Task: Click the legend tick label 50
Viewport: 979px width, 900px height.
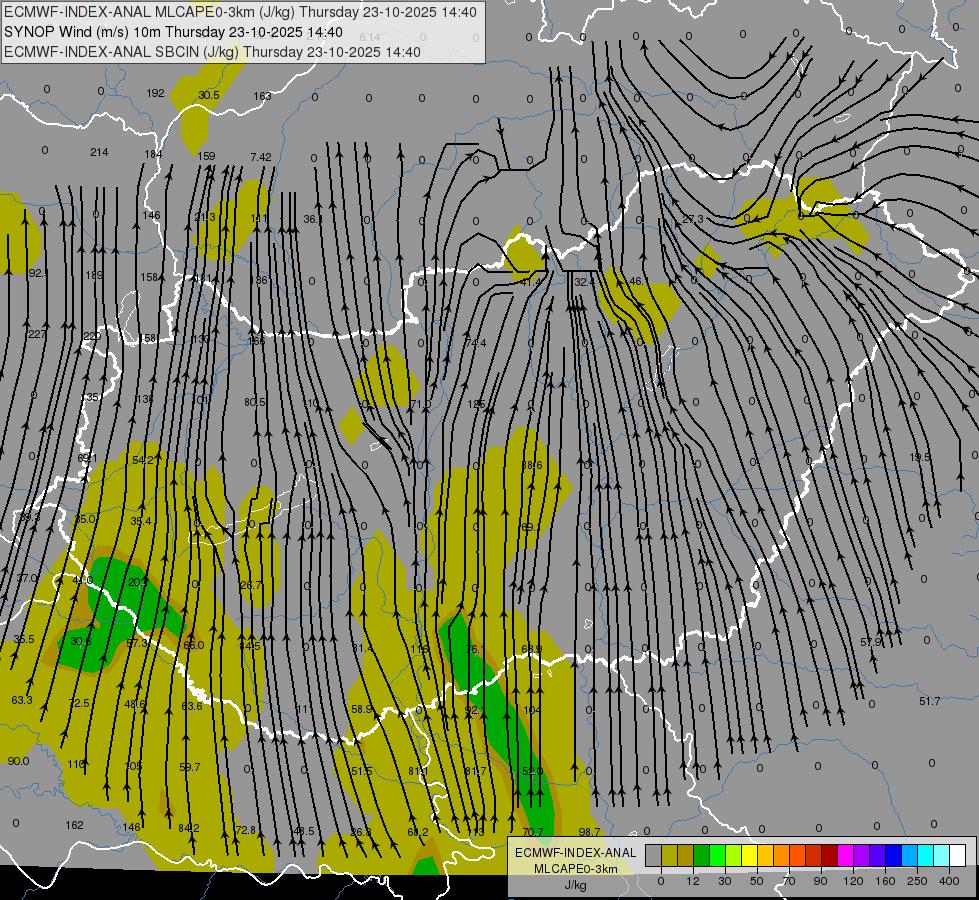Action: [x=757, y=881]
